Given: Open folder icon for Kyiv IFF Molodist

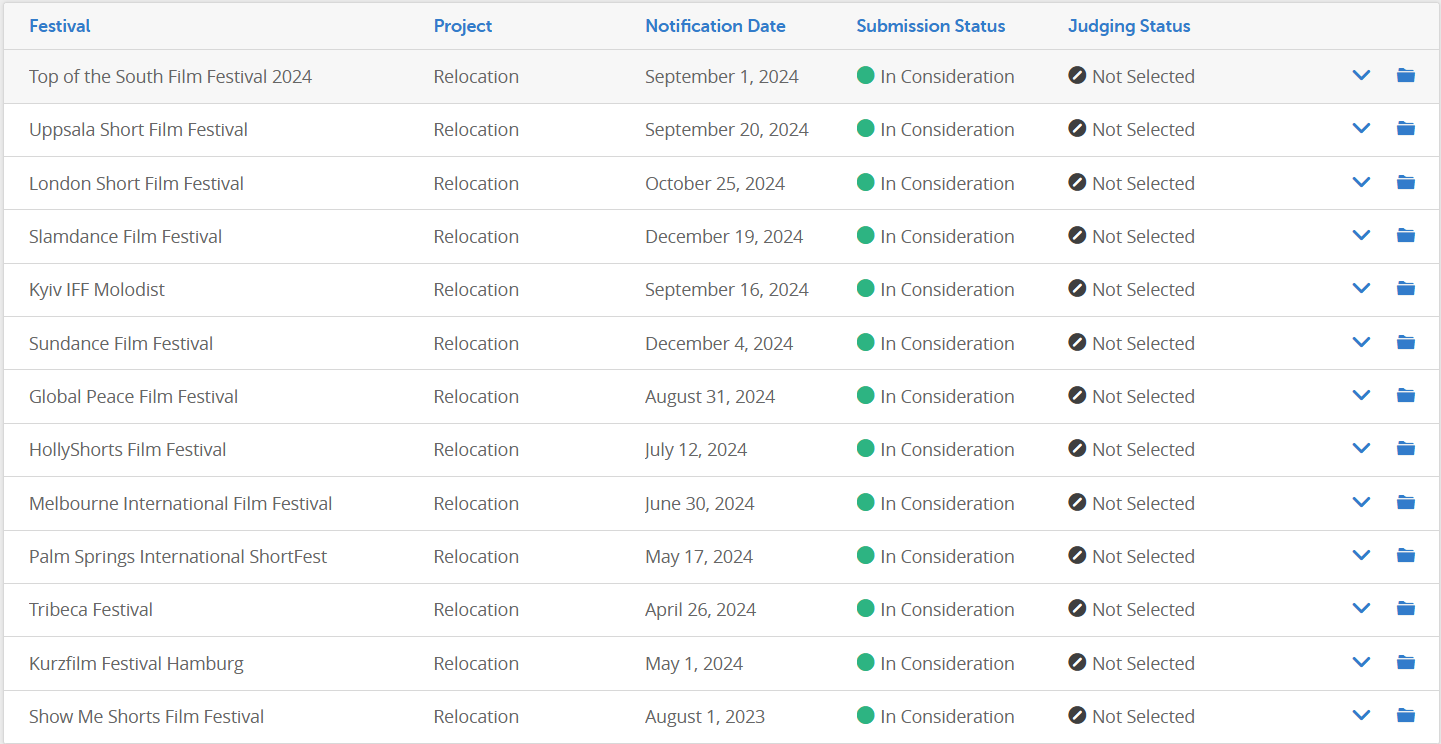Looking at the screenshot, I should tap(1406, 288).
